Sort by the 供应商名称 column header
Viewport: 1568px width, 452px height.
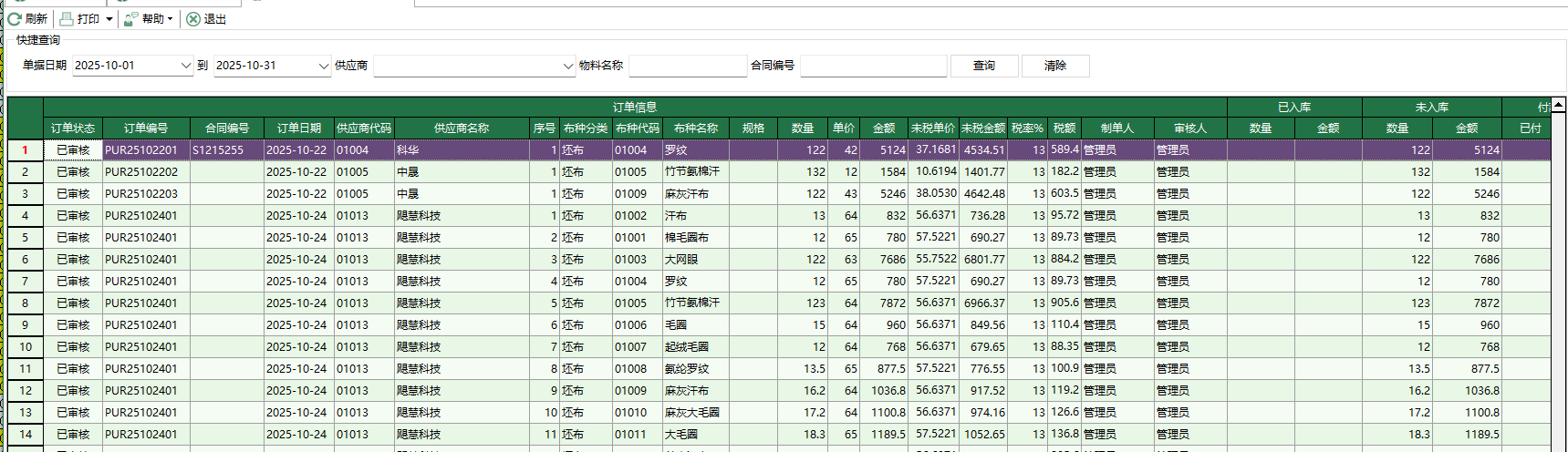(462, 128)
